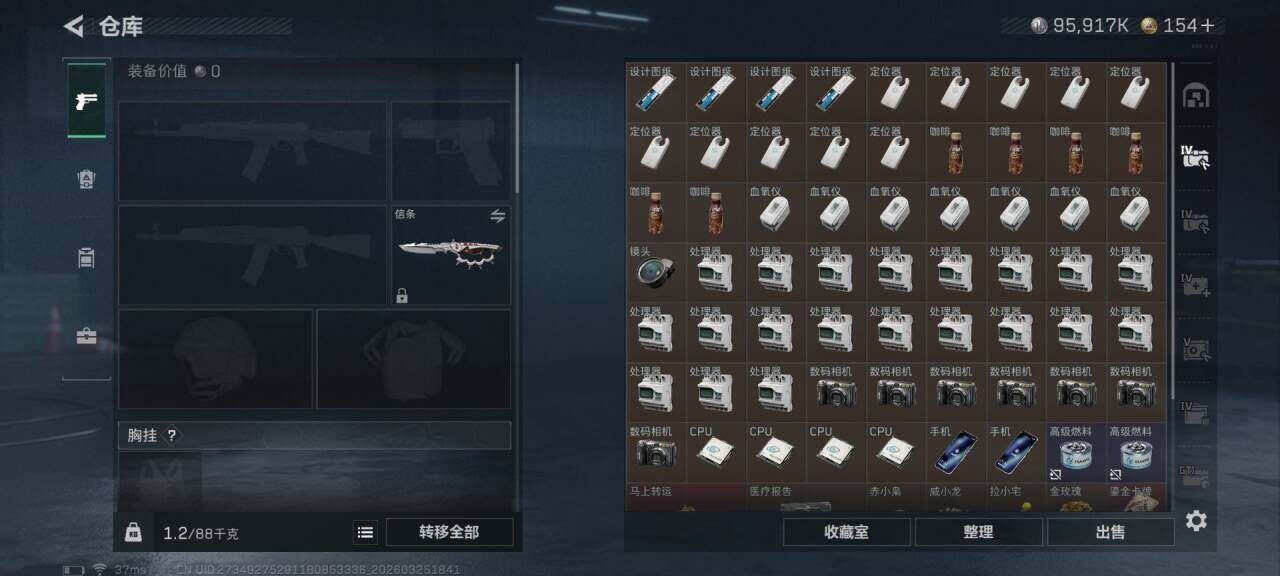
Task: Open the question mark help next to 胸挂
Action: (171, 436)
